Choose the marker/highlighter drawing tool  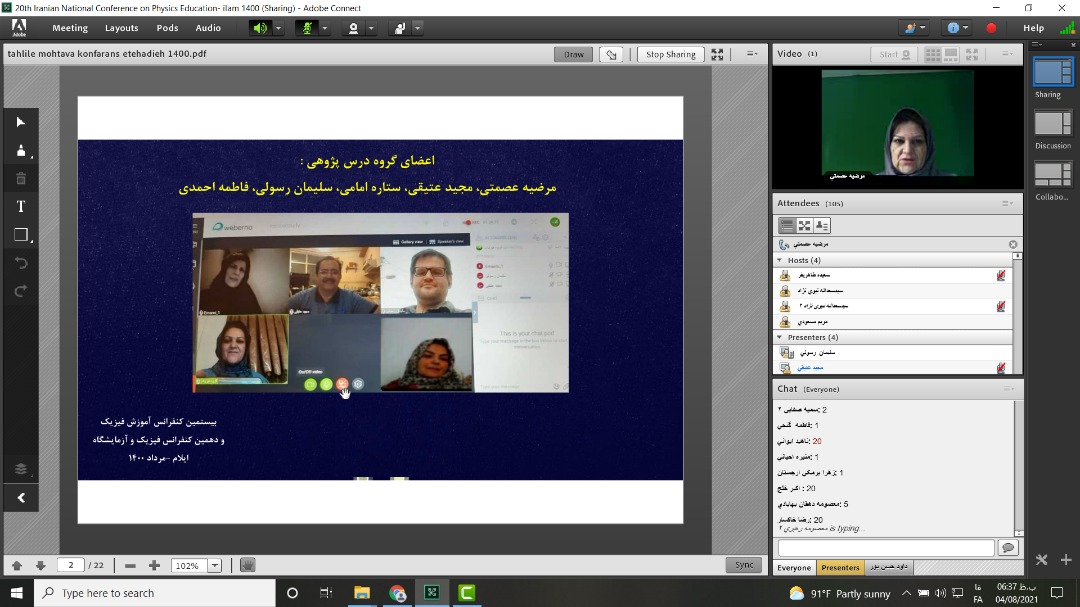[21, 151]
